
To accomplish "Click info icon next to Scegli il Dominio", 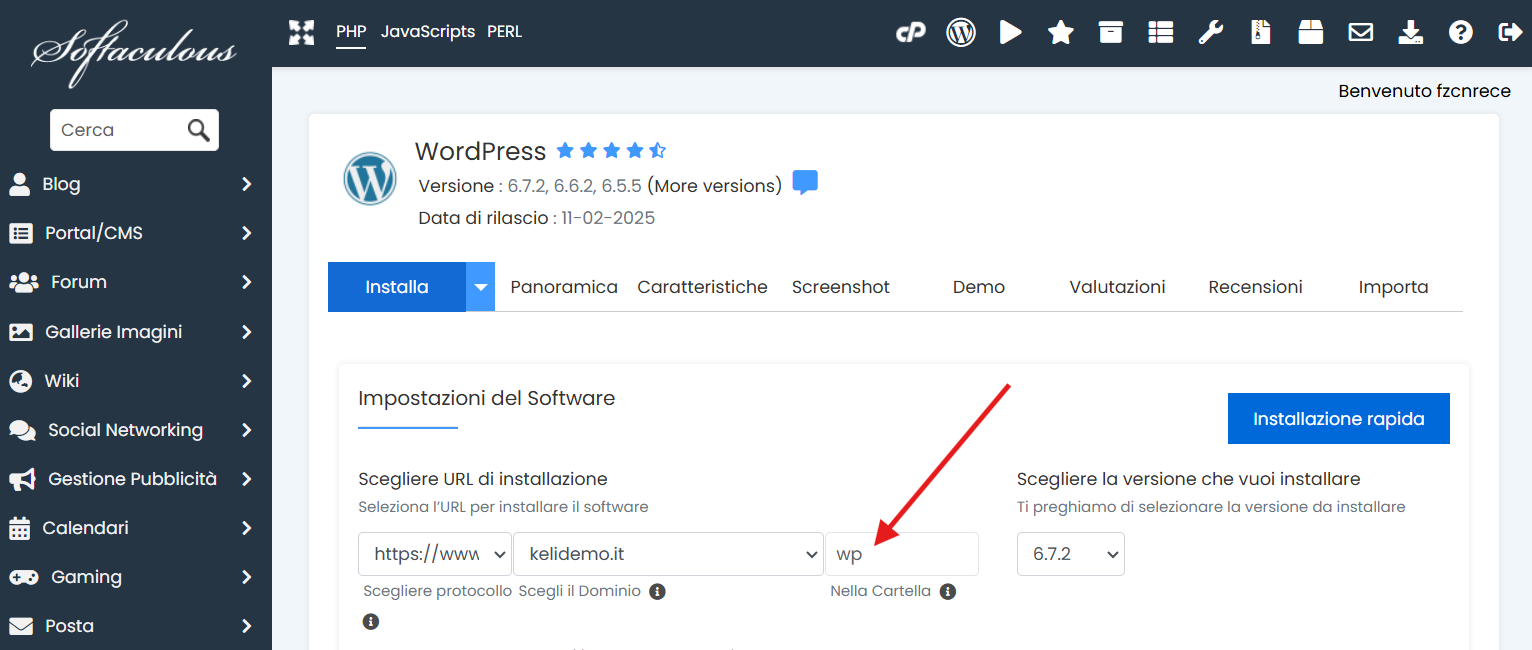I will [657, 591].
